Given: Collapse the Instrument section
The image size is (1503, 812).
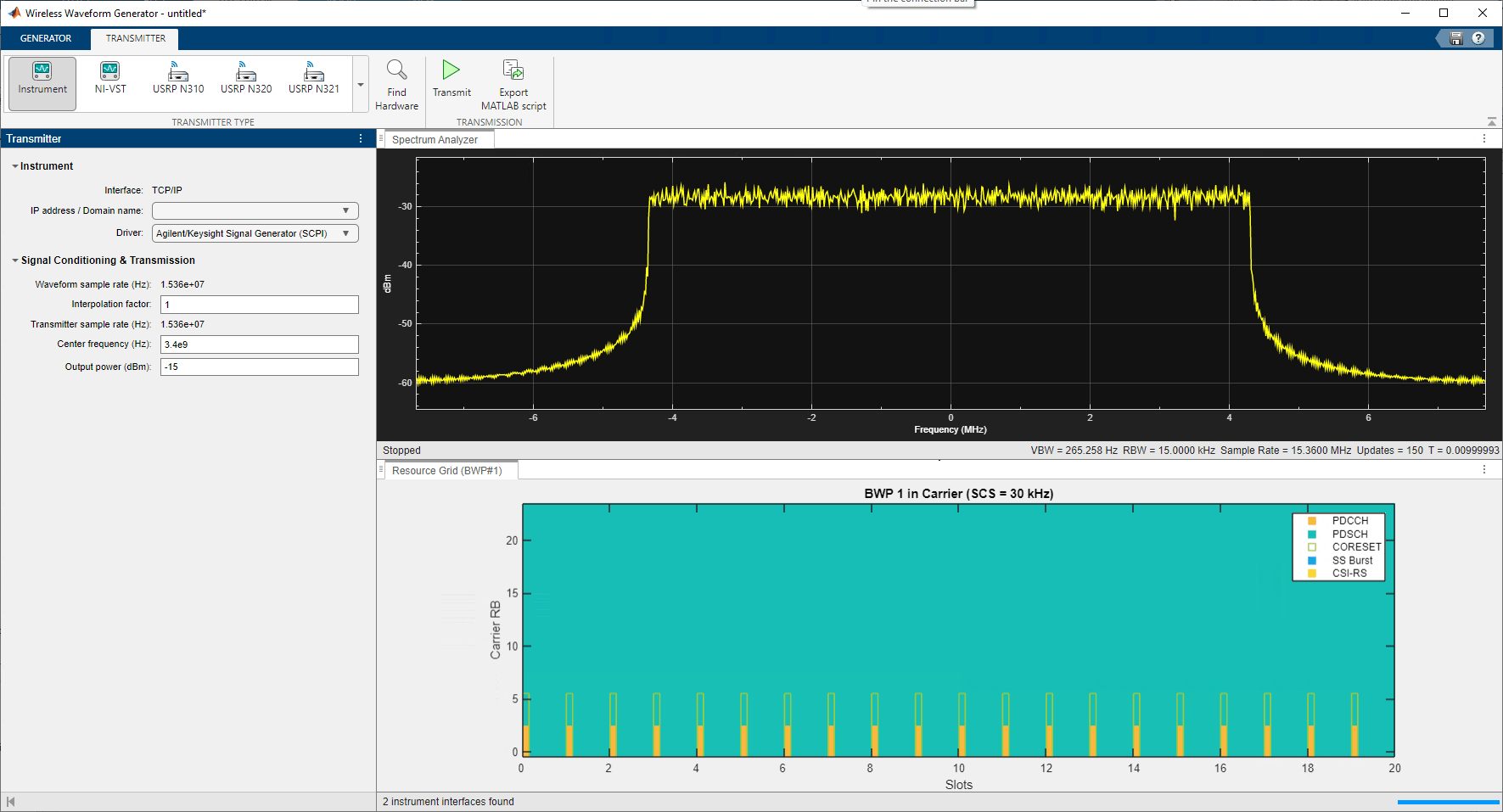Looking at the screenshot, I should tap(15, 166).
